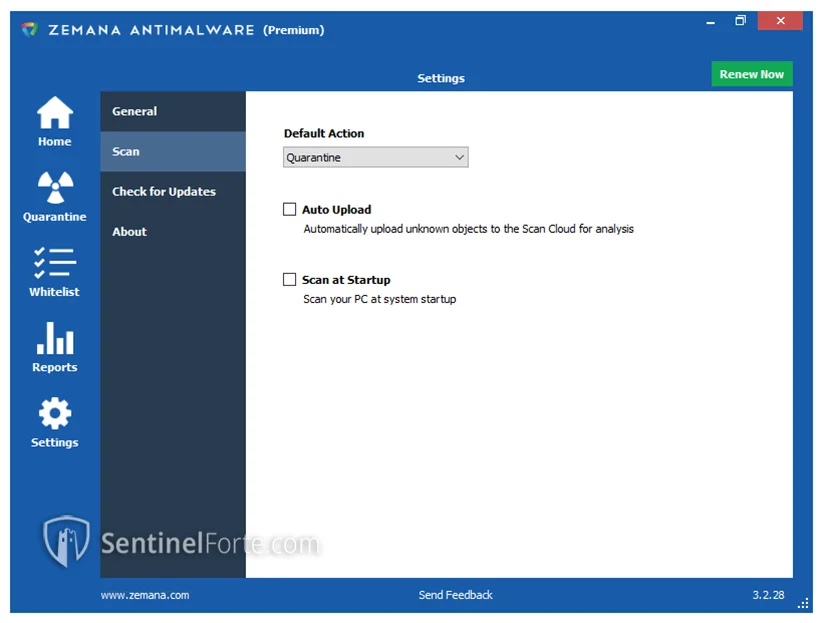Close the Zemana AntiMalware window
822x623 pixels.
click(x=780, y=21)
